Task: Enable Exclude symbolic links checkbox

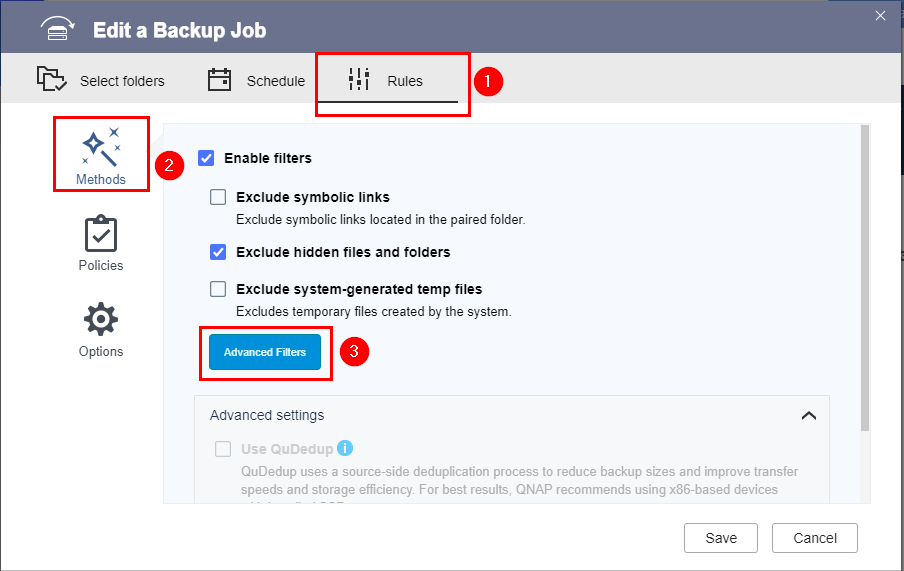Action: coord(218,197)
